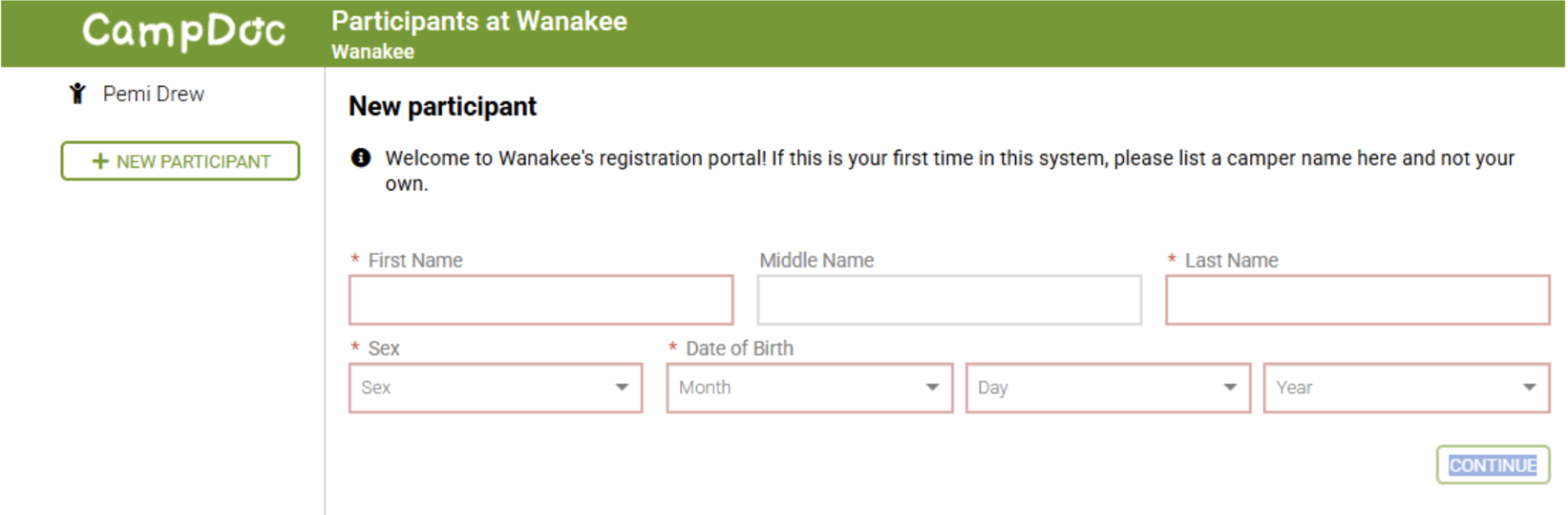Click the Sex dropdown arrow

point(621,387)
